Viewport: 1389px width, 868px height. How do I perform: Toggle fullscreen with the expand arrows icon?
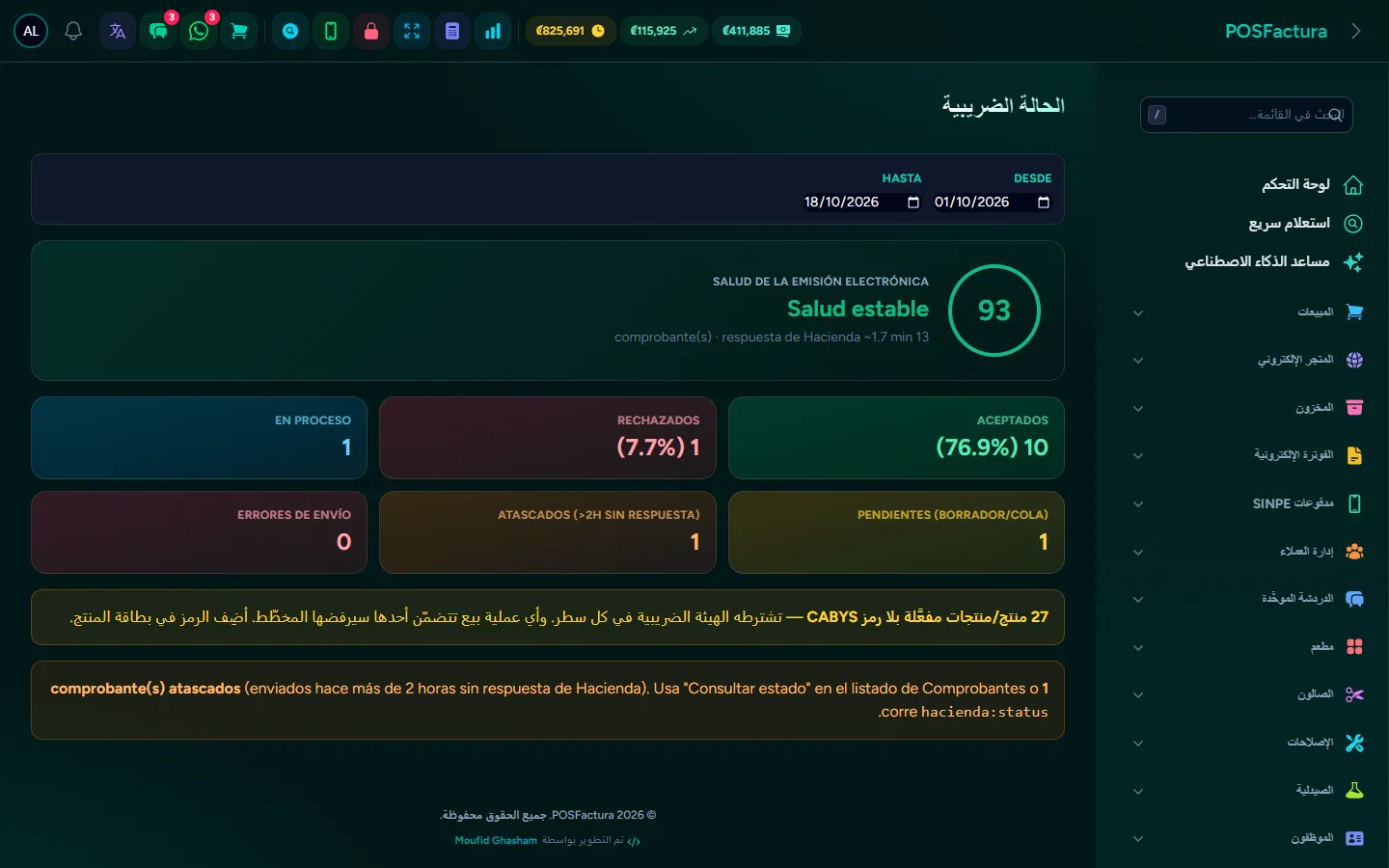click(x=412, y=31)
